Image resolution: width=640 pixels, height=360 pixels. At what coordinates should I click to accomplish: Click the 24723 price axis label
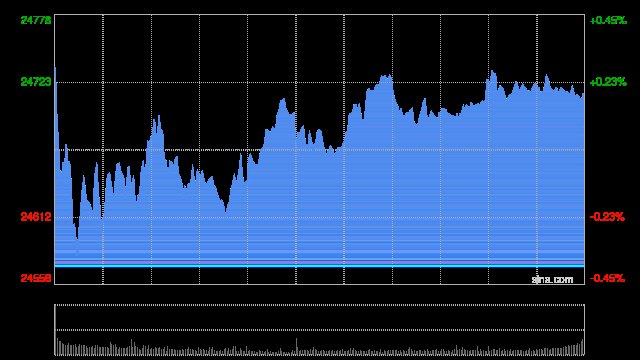coord(36,82)
